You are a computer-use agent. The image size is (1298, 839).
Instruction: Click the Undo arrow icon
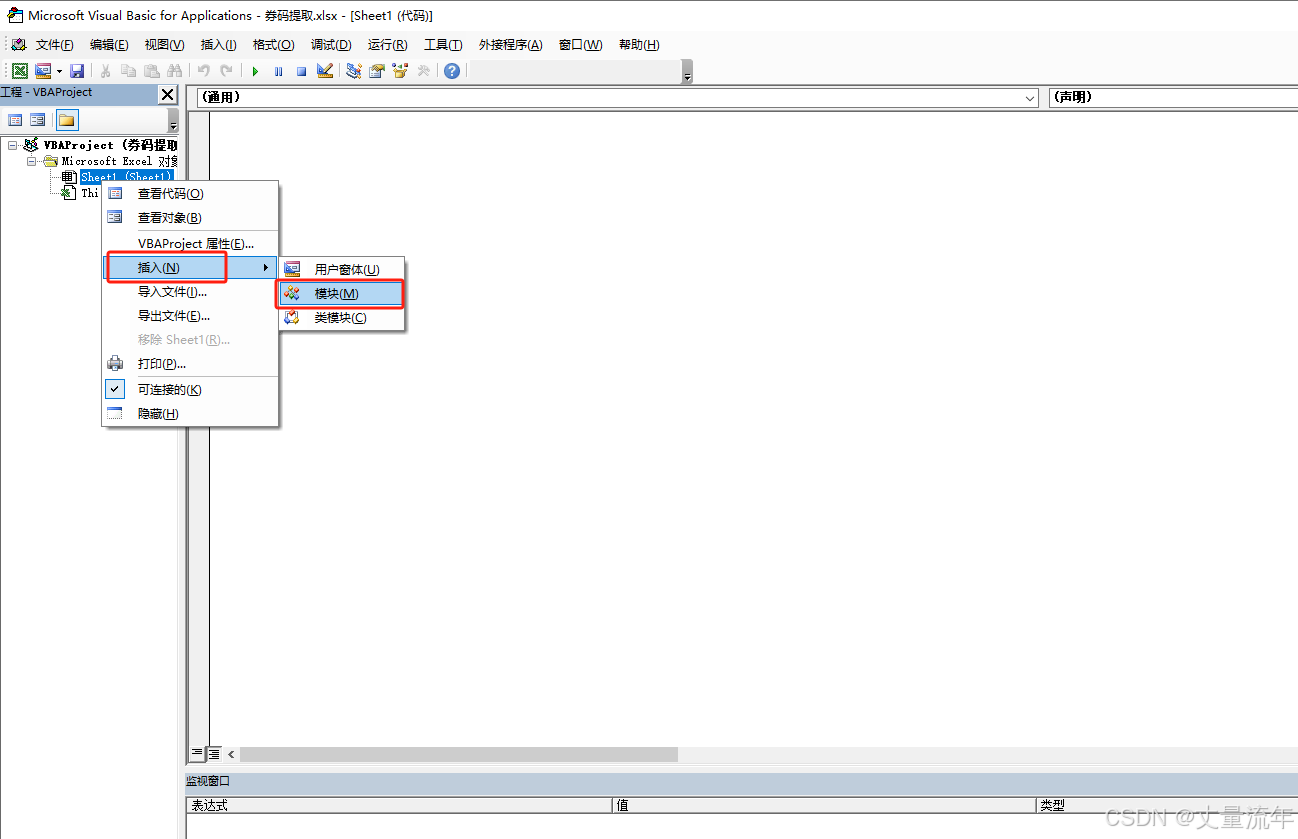tap(203, 71)
